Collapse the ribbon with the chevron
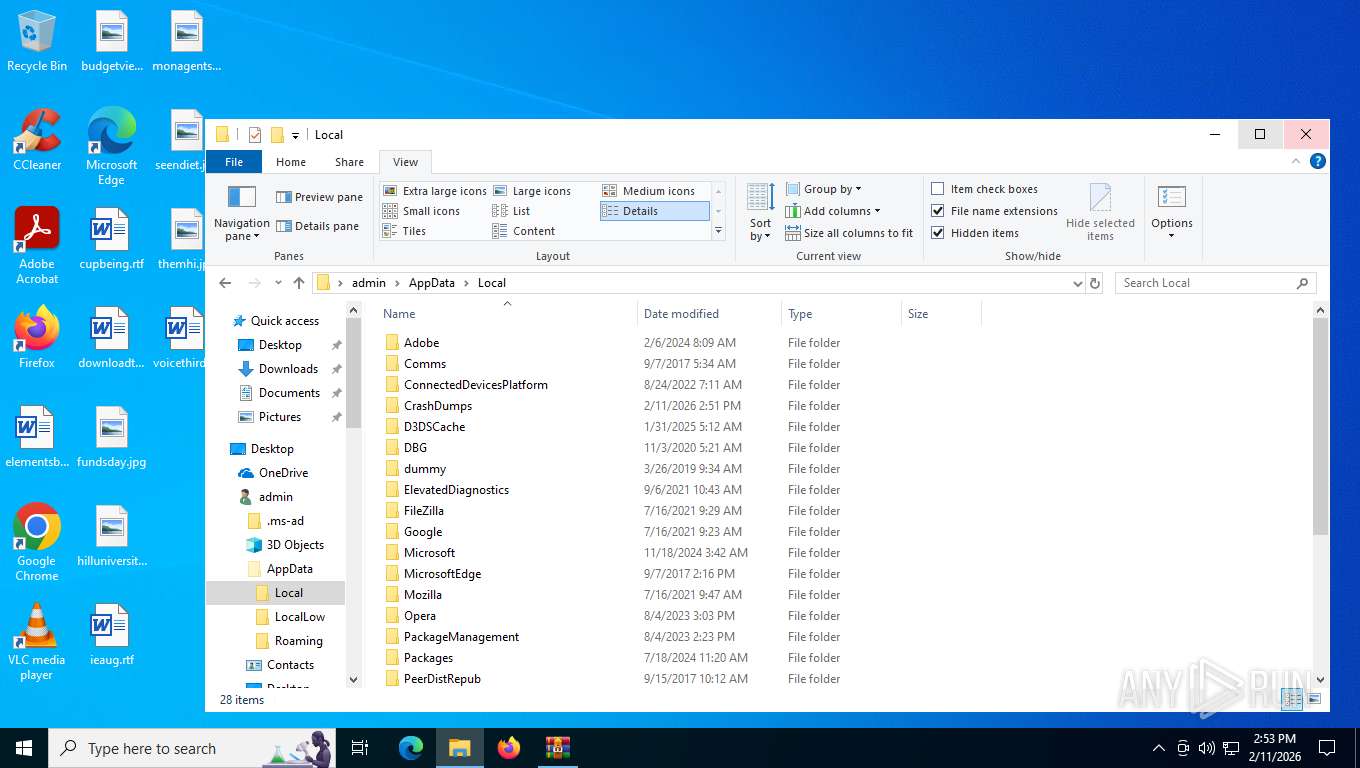The height and width of the screenshot is (768, 1360). click(1296, 161)
